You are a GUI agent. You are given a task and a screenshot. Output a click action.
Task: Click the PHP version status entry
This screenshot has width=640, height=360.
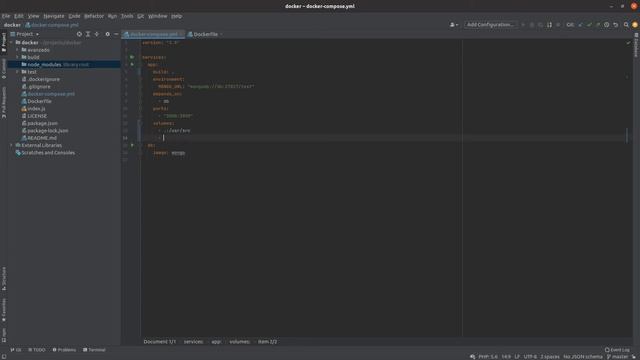click(x=488, y=357)
